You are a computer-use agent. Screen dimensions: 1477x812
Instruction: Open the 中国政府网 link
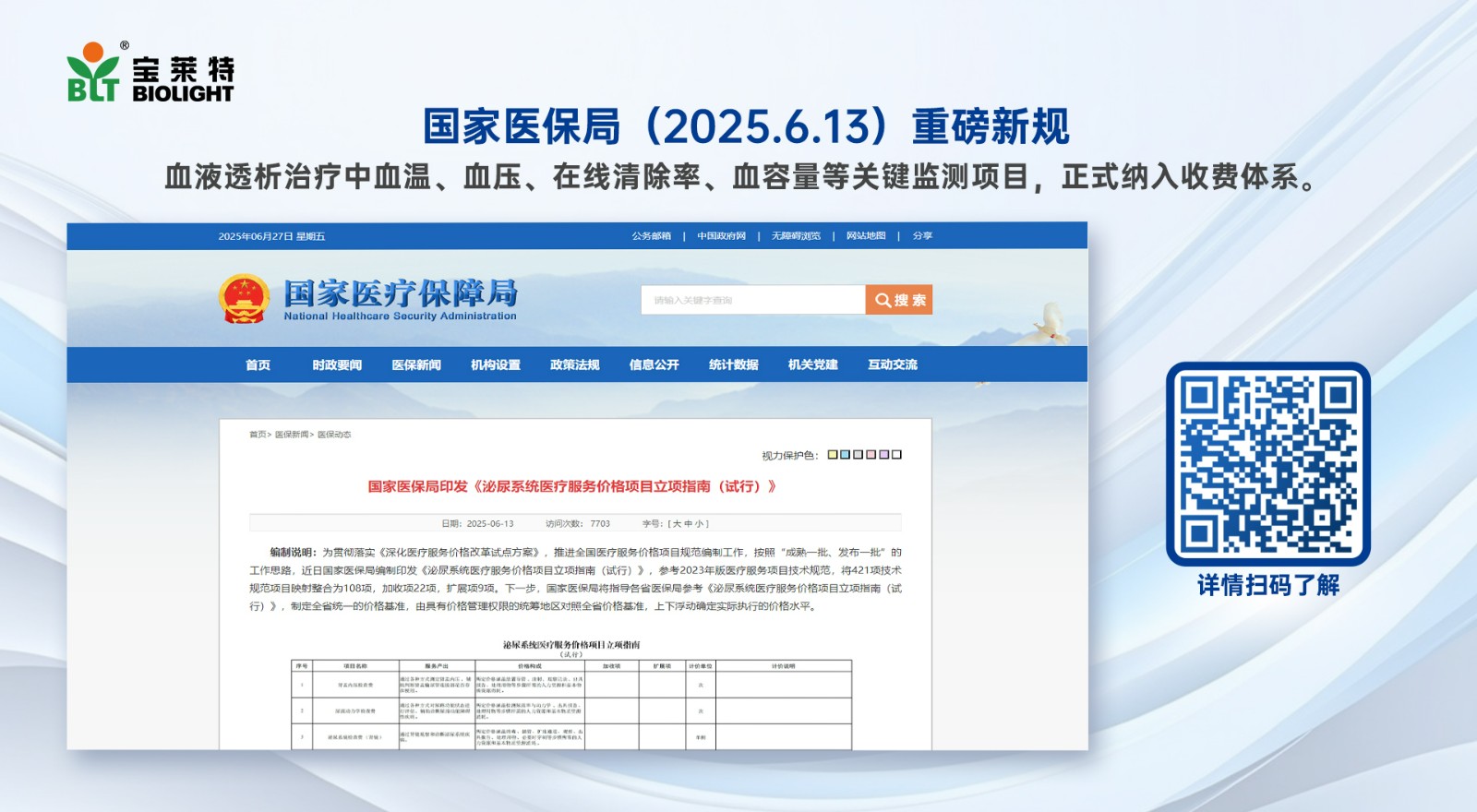tap(721, 236)
